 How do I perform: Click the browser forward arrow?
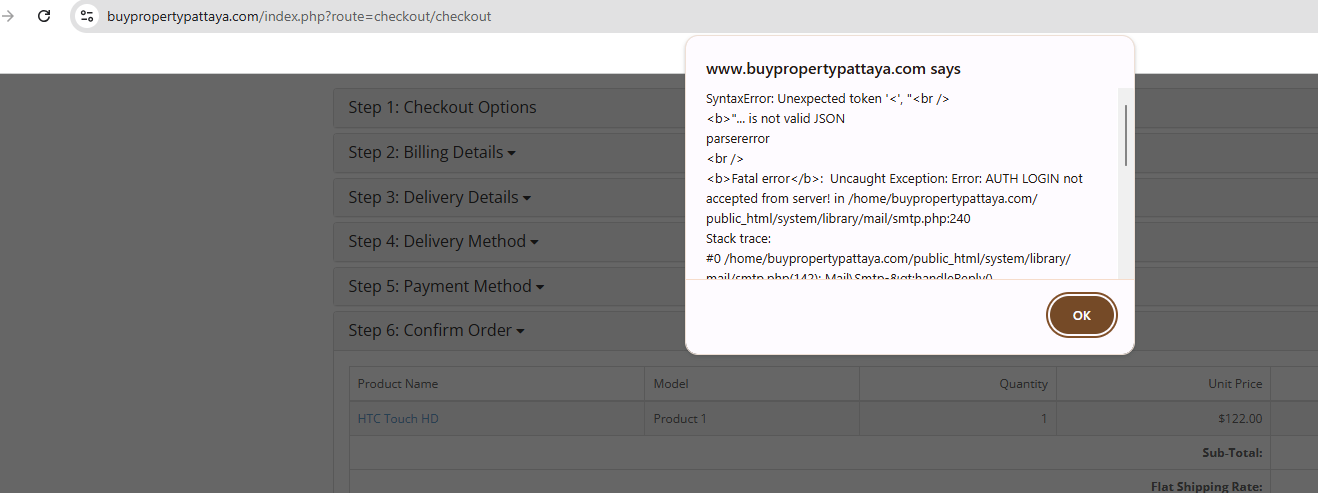click(8, 16)
